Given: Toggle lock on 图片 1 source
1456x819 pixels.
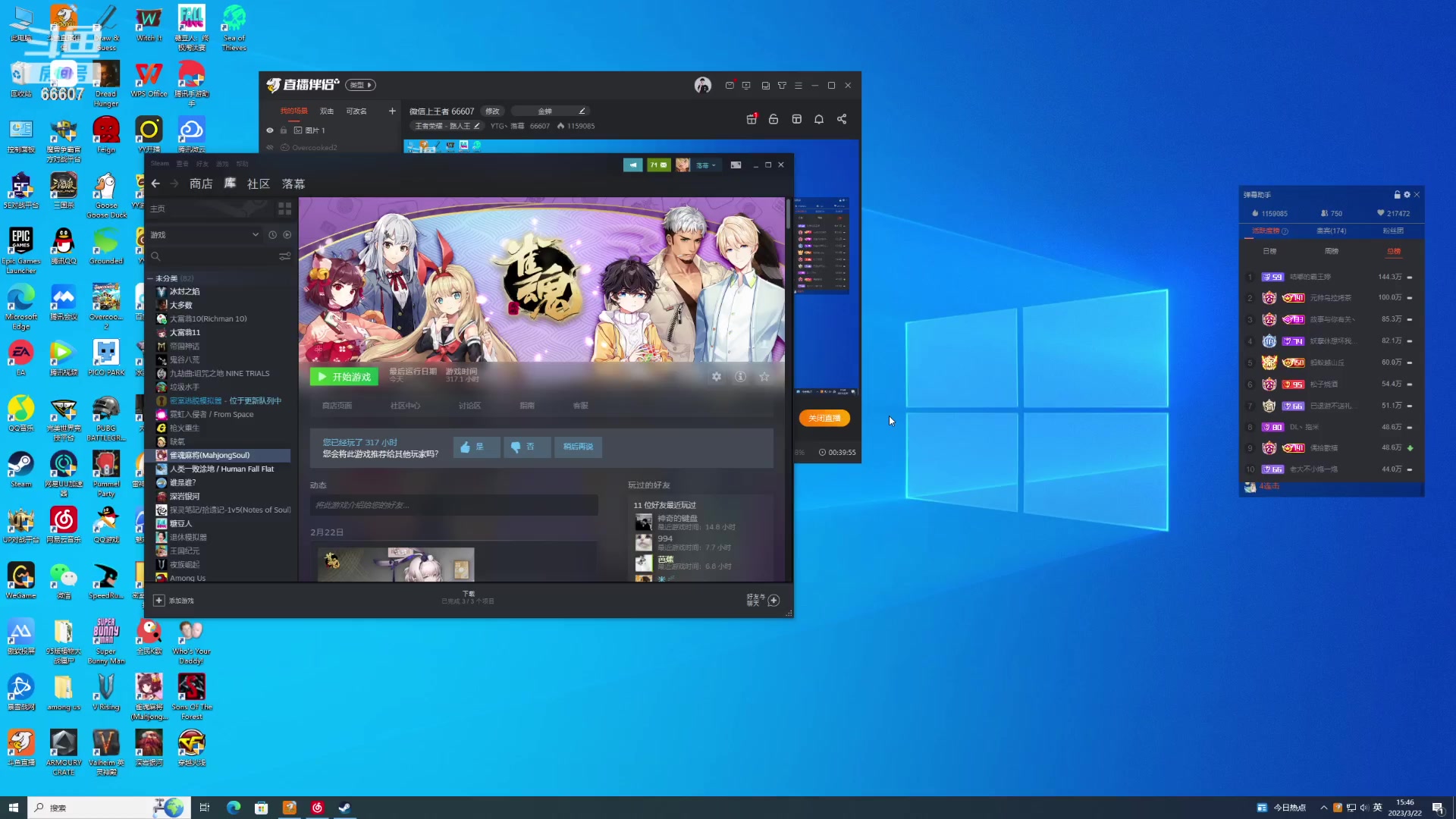Looking at the screenshot, I should pyautogui.click(x=284, y=130).
